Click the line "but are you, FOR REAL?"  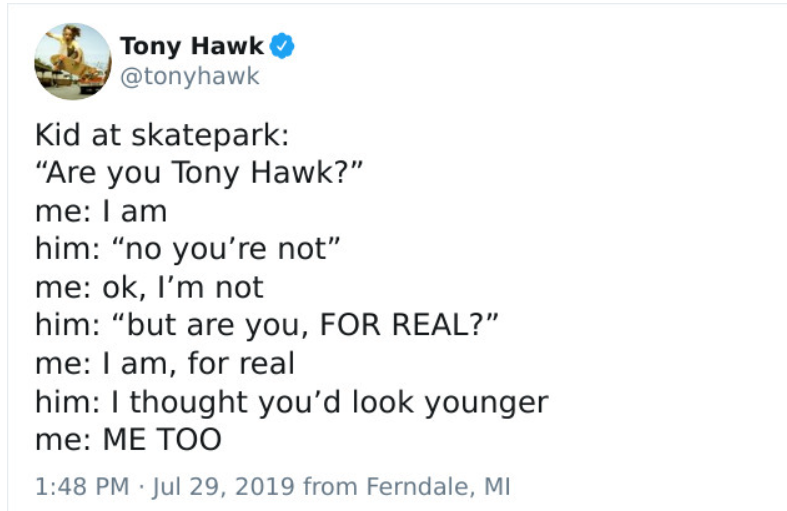(266, 326)
